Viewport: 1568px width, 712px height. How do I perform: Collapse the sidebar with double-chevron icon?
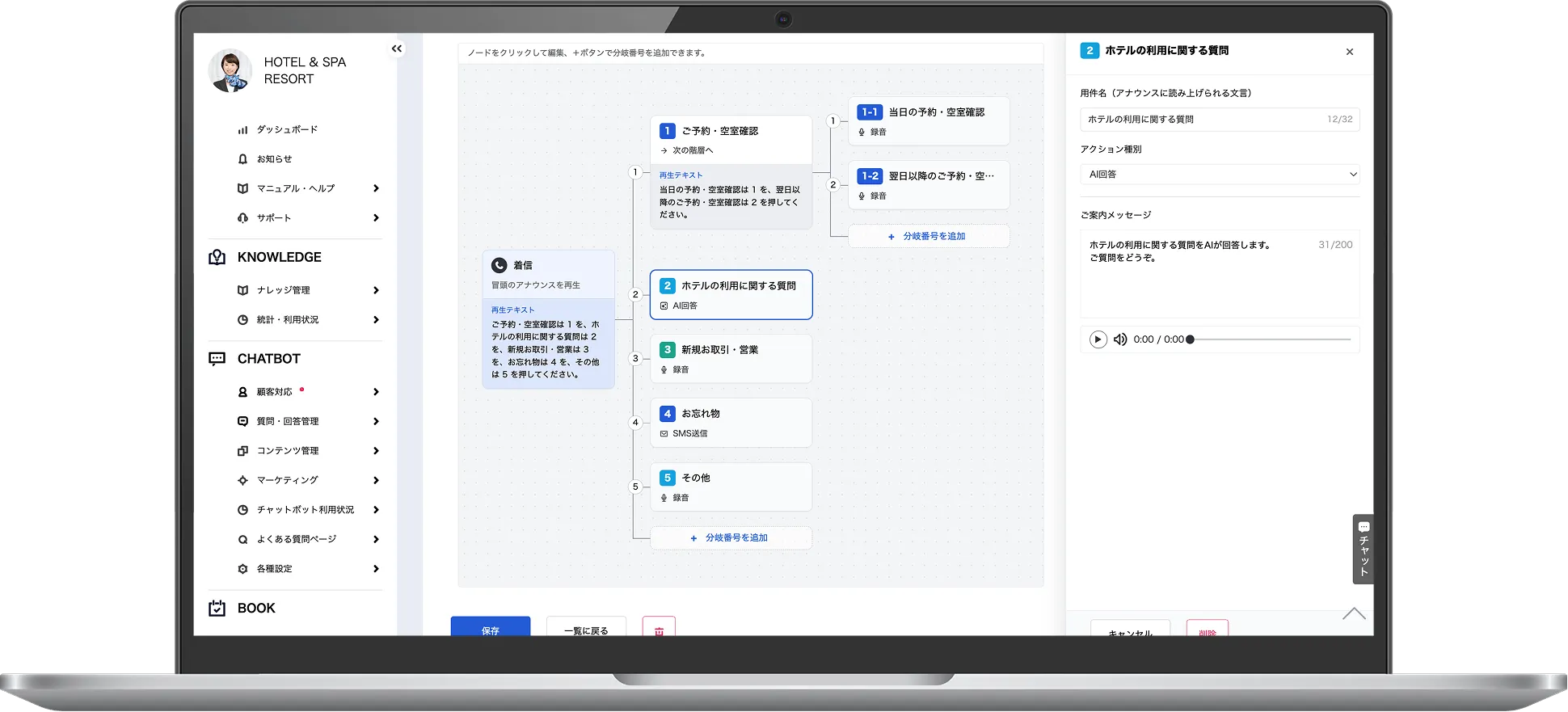pos(397,49)
